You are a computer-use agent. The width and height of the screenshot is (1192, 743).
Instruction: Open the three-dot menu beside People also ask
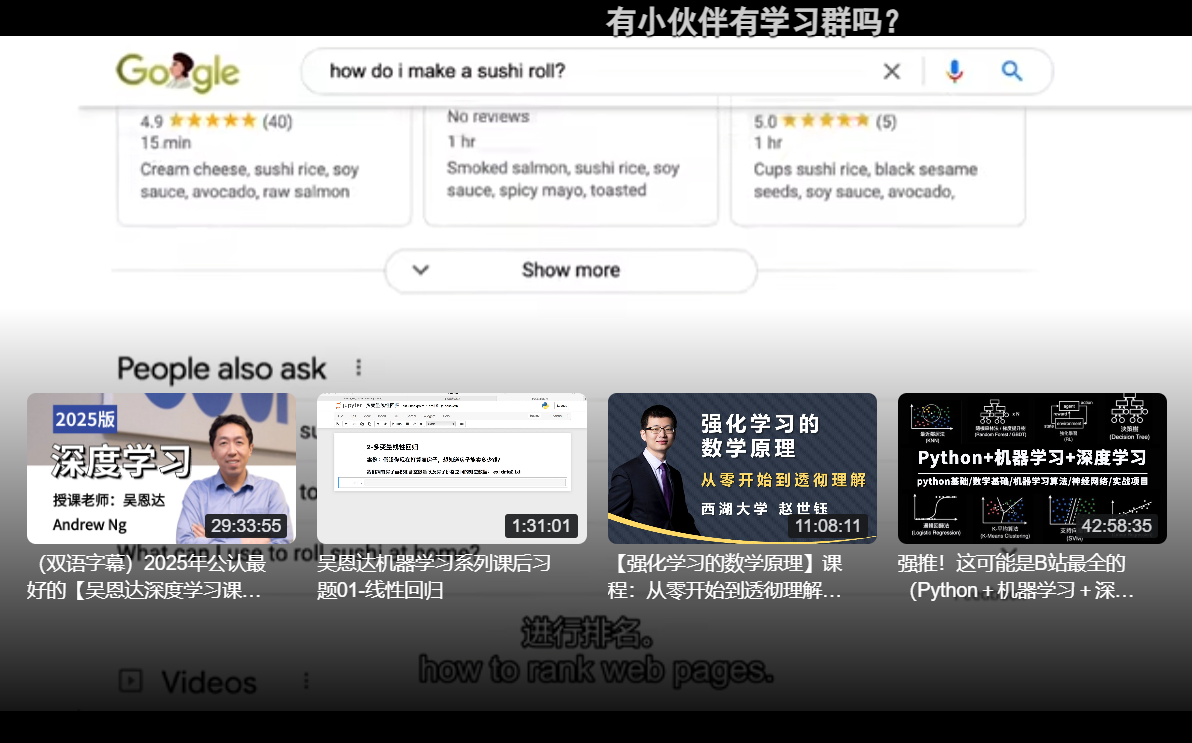click(x=359, y=368)
